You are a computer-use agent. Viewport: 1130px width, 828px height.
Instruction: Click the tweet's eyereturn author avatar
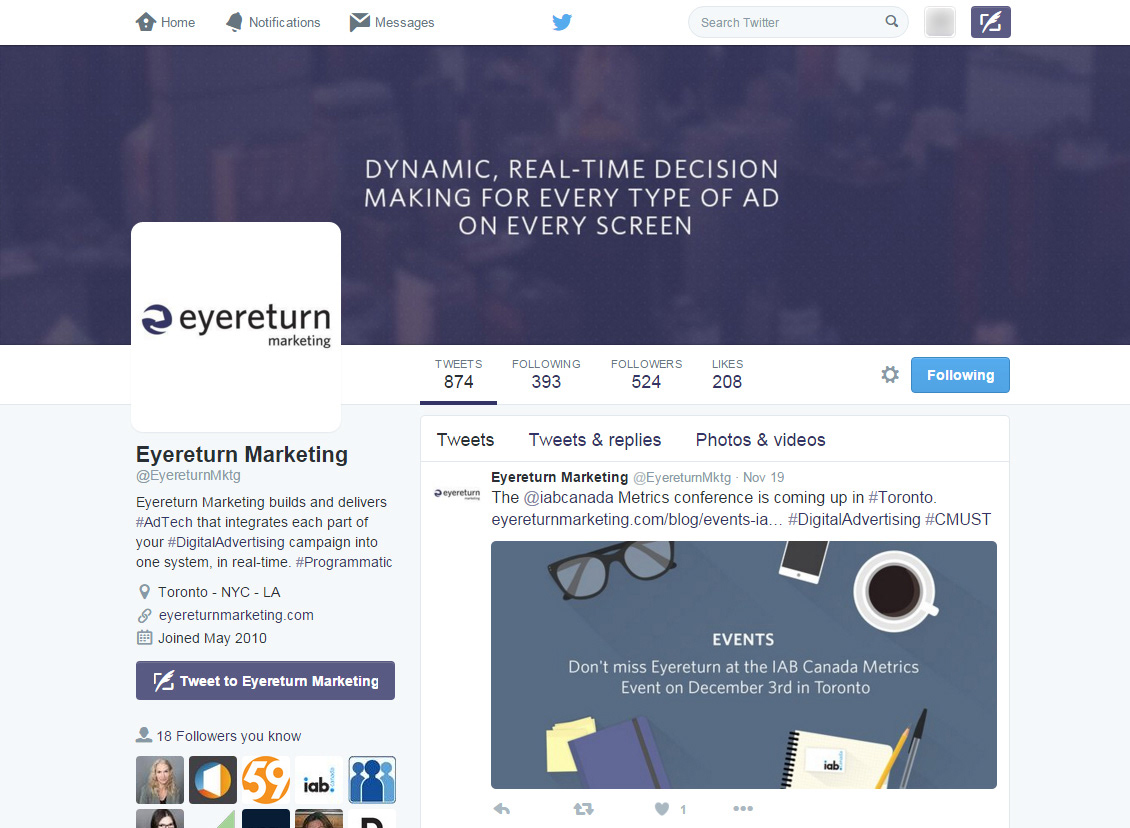(457, 494)
